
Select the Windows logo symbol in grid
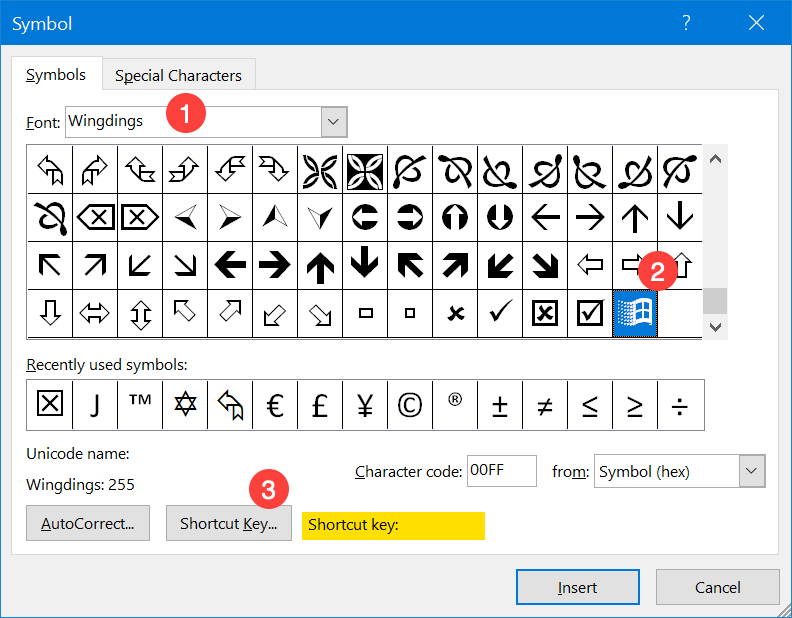(x=635, y=314)
